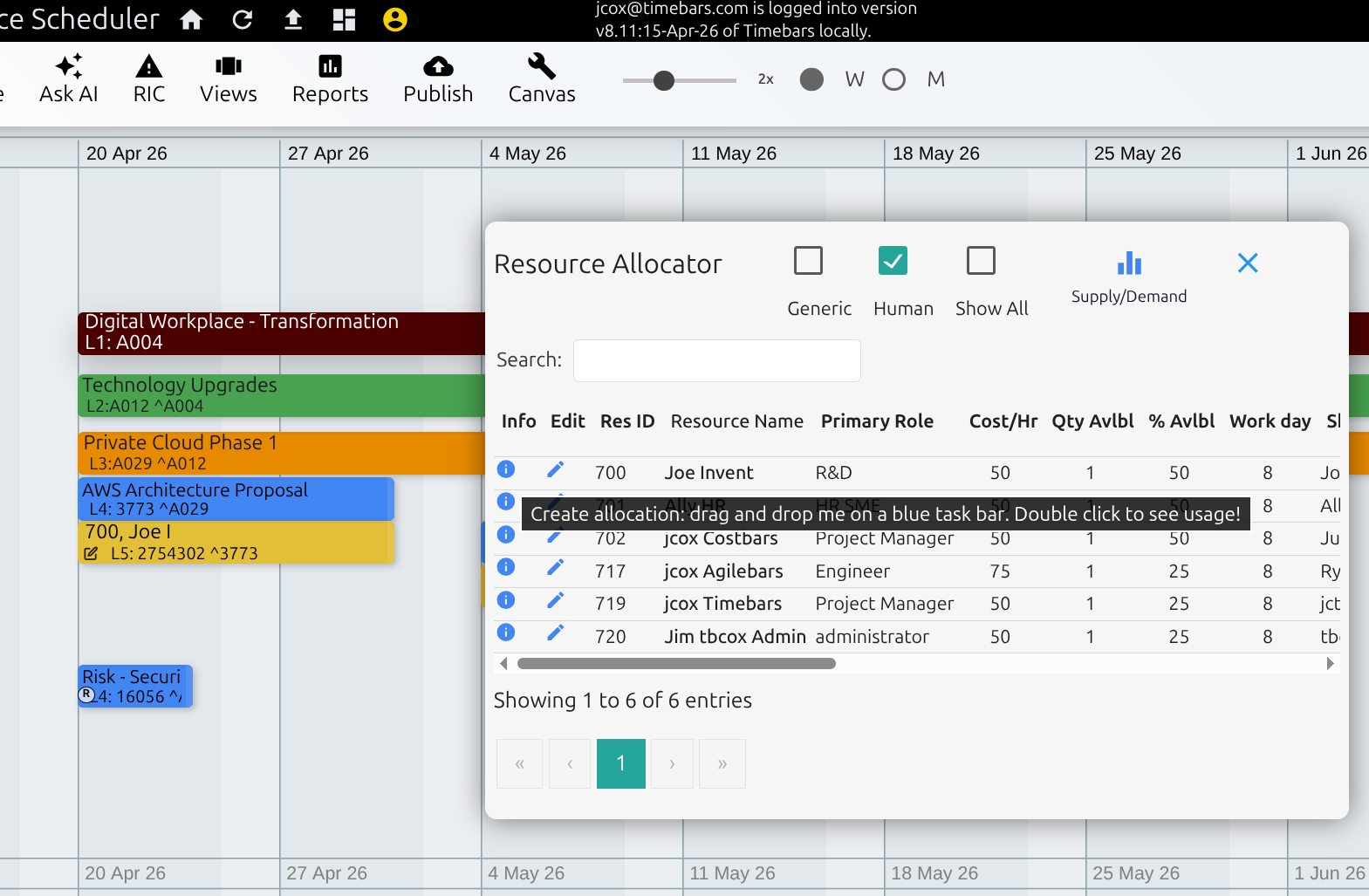This screenshot has width=1369, height=896.
Task: Open the RIC warning tool
Action: coord(149,79)
